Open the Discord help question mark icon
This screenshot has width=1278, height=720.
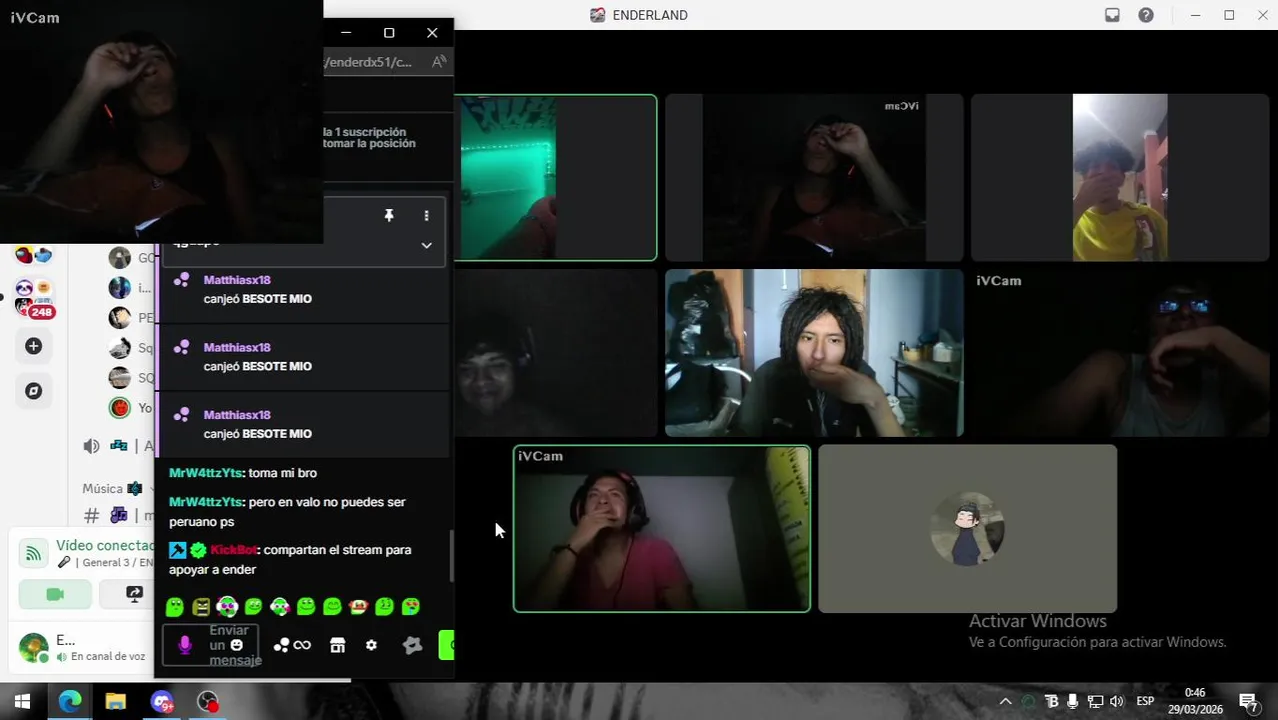pos(1146,15)
